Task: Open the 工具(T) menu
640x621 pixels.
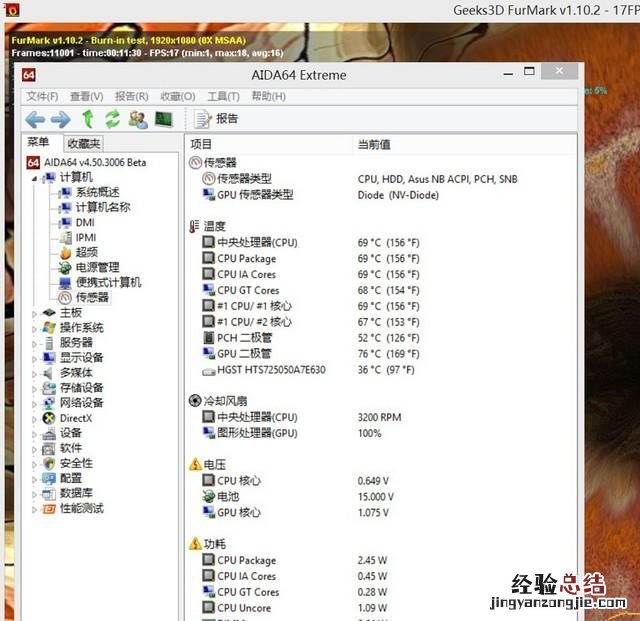Action: 222,96
